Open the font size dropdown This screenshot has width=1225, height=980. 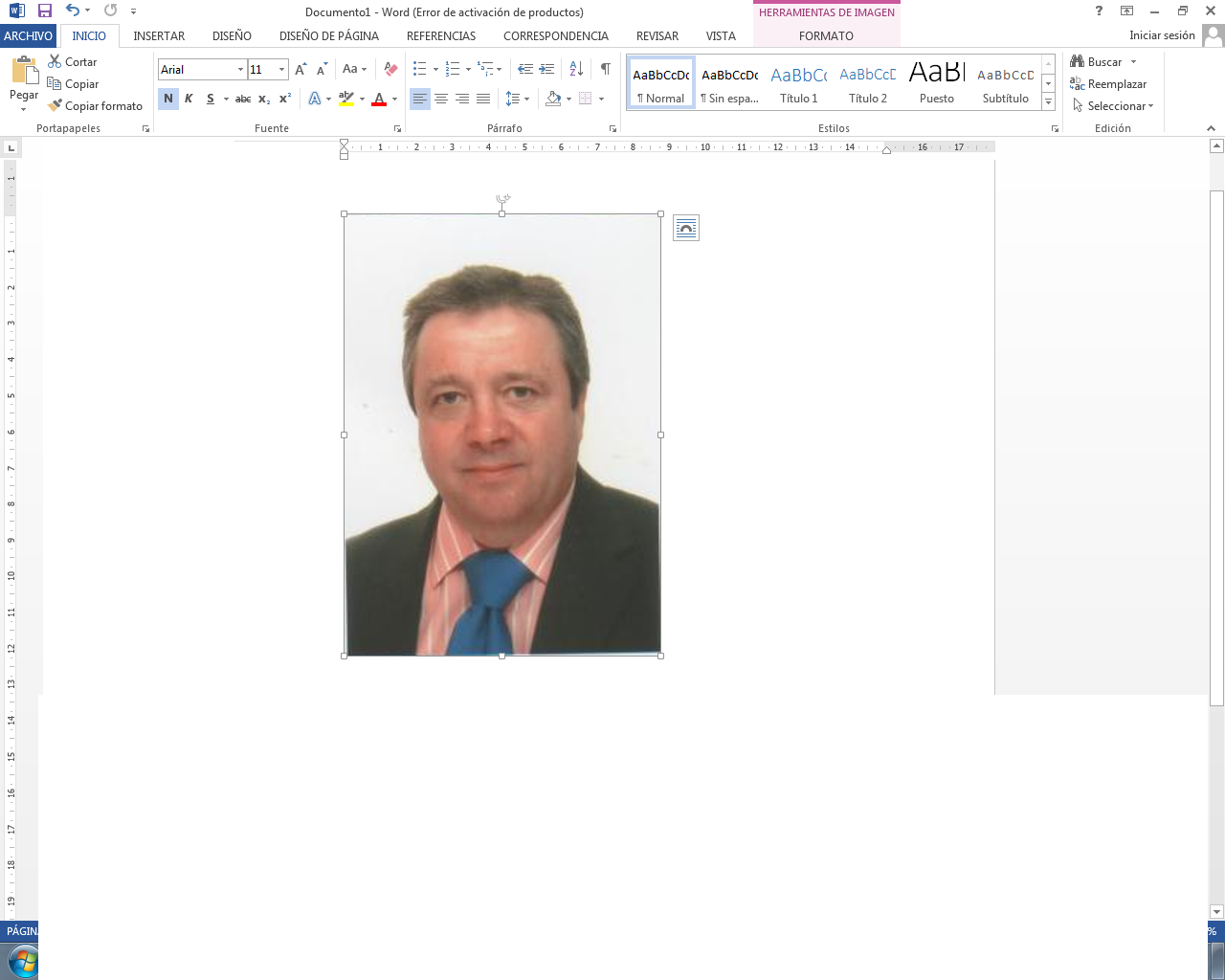point(281,70)
